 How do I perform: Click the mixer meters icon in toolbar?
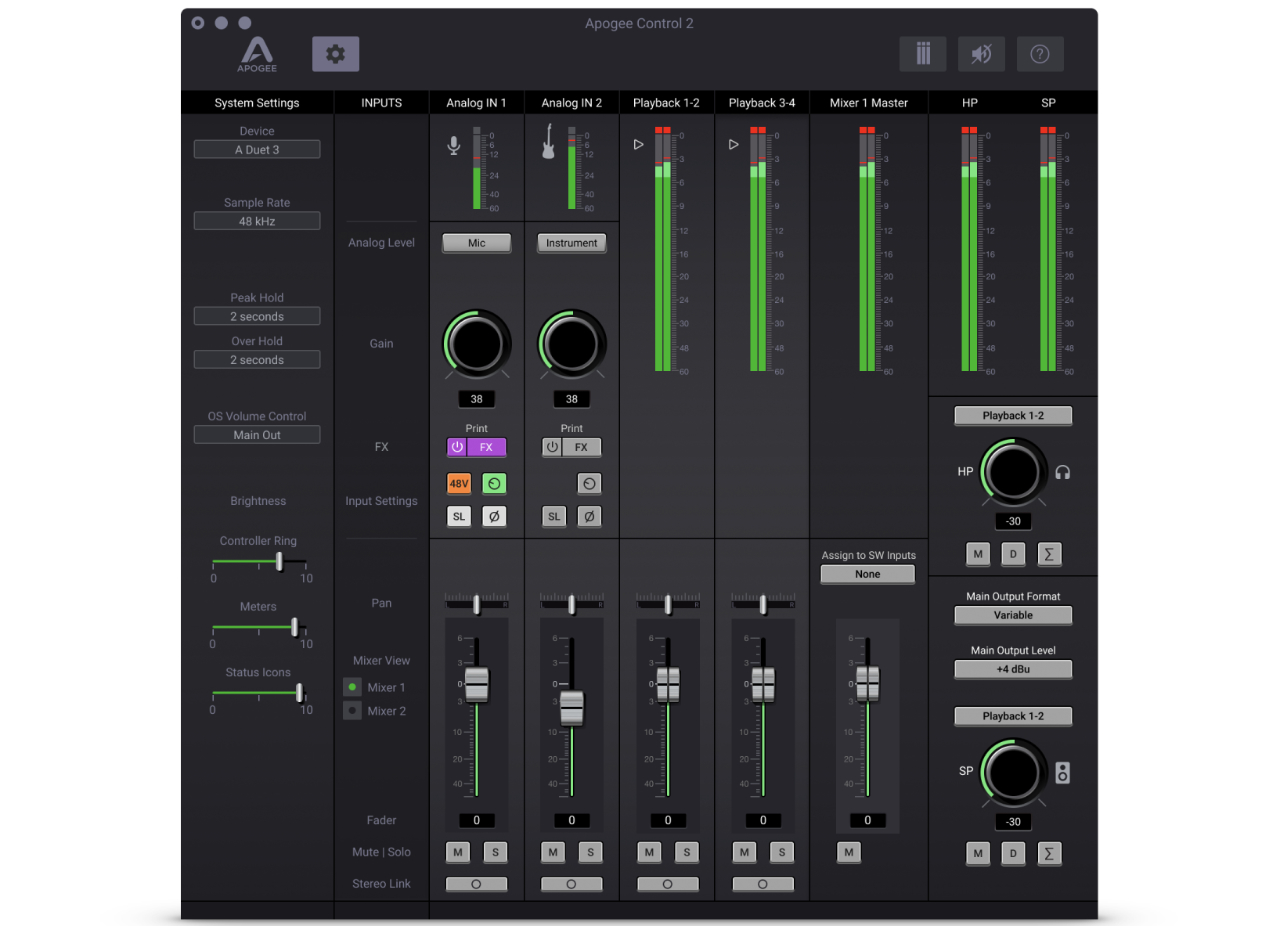point(922,54)
